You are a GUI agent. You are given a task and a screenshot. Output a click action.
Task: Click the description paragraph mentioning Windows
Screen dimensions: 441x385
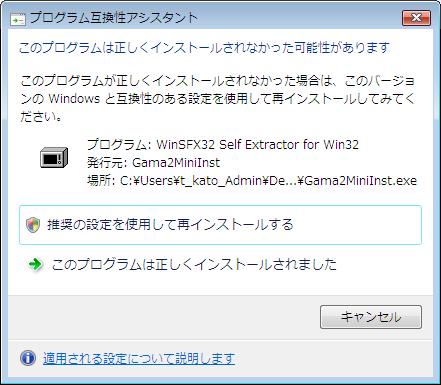(218, 99)
